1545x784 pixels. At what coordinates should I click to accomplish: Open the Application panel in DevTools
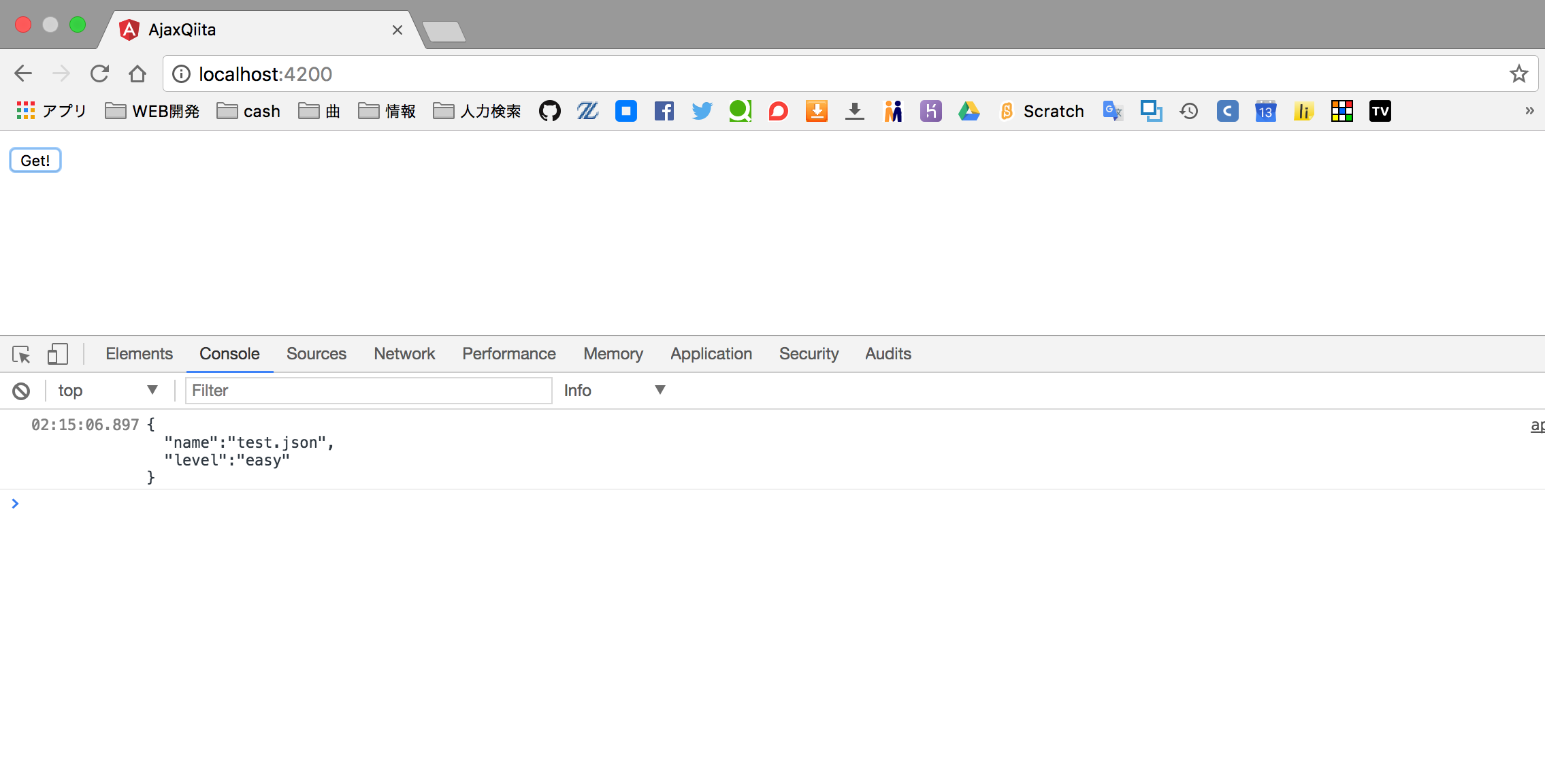[710, 353]
